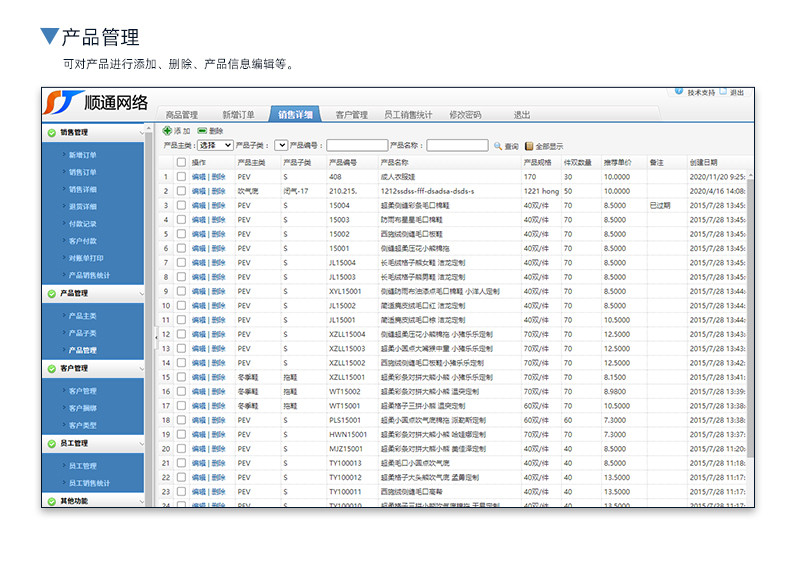Select the active 销售详细 tab

(295, 115)
